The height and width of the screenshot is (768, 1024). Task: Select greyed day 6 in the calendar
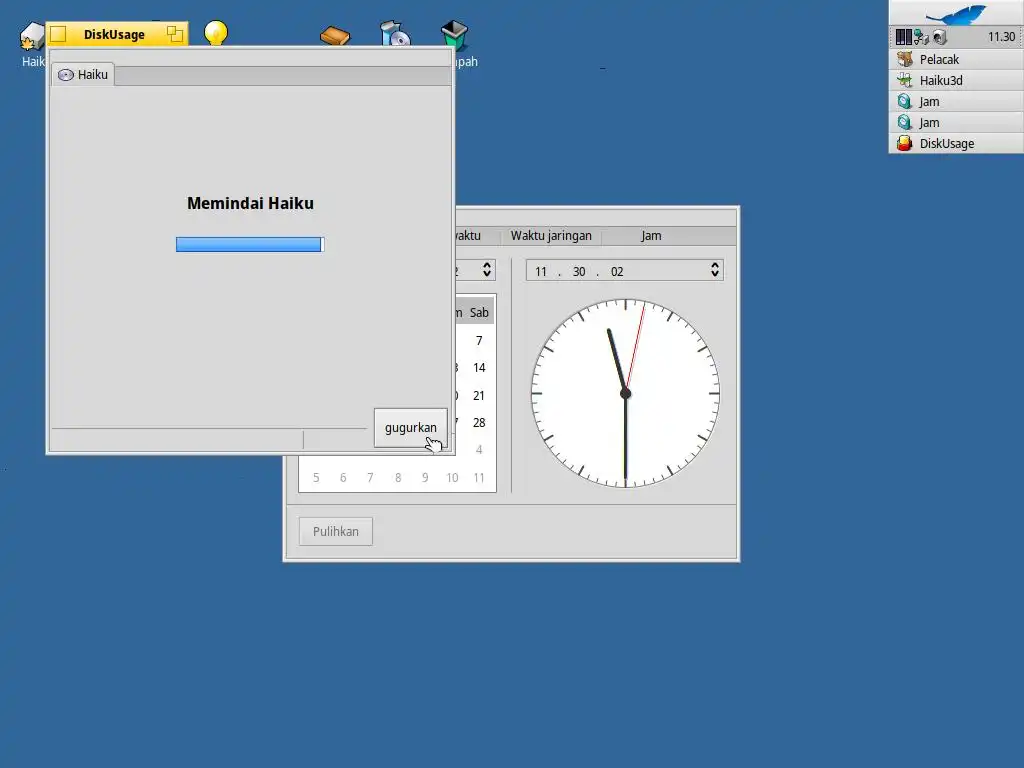(x=343, y=478)
